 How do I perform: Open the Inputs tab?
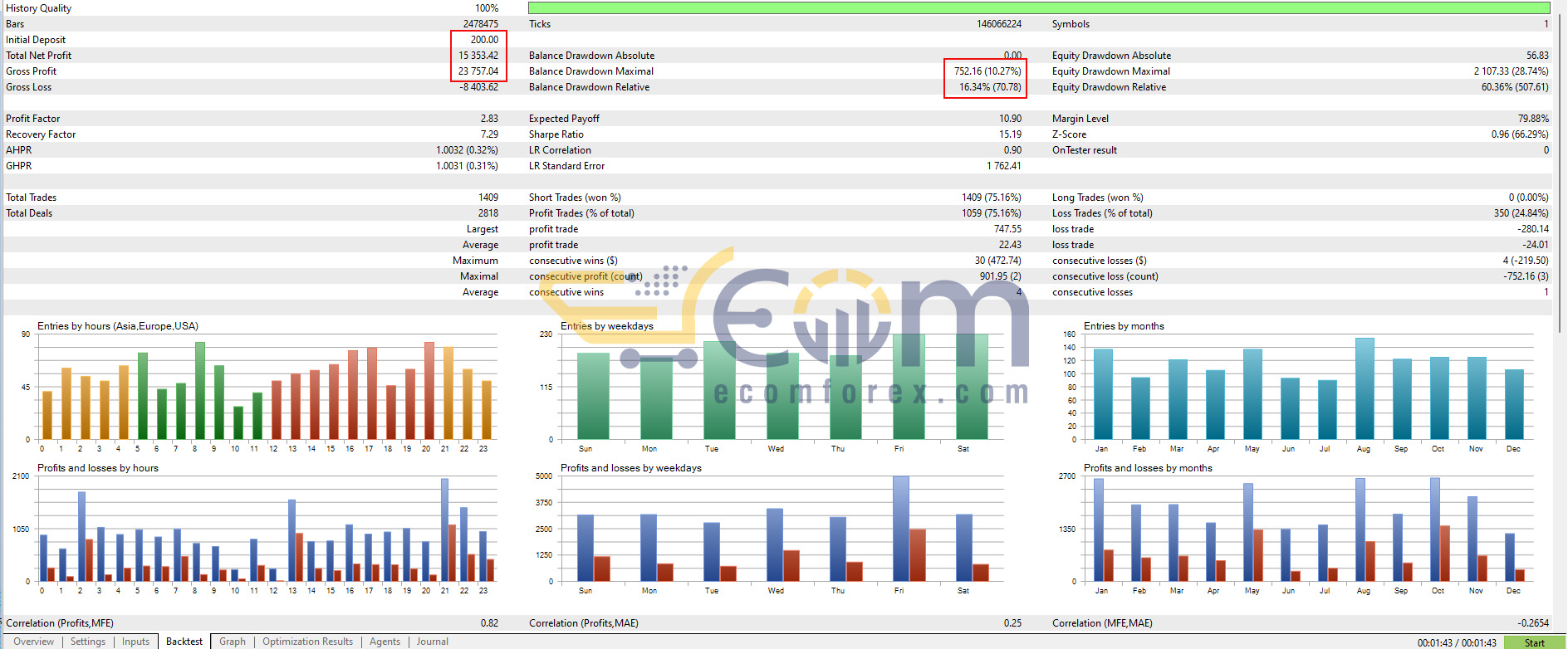pyautogui.click(x=135, y=642)
